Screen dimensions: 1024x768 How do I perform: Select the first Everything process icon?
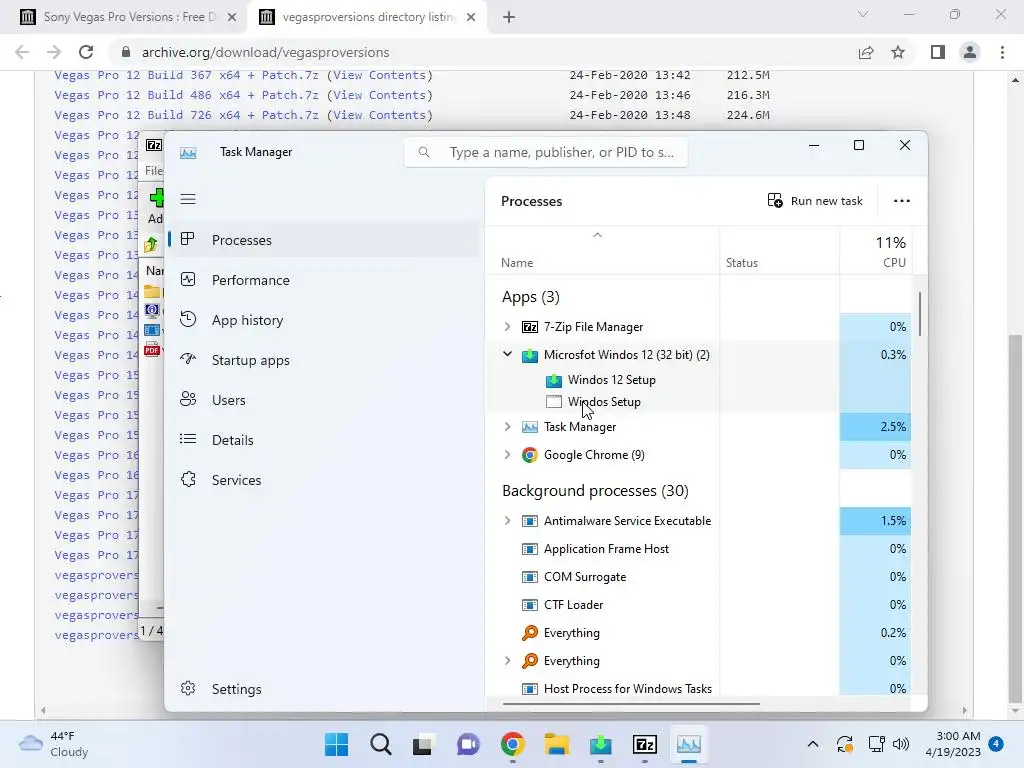[x=530, y=633]
